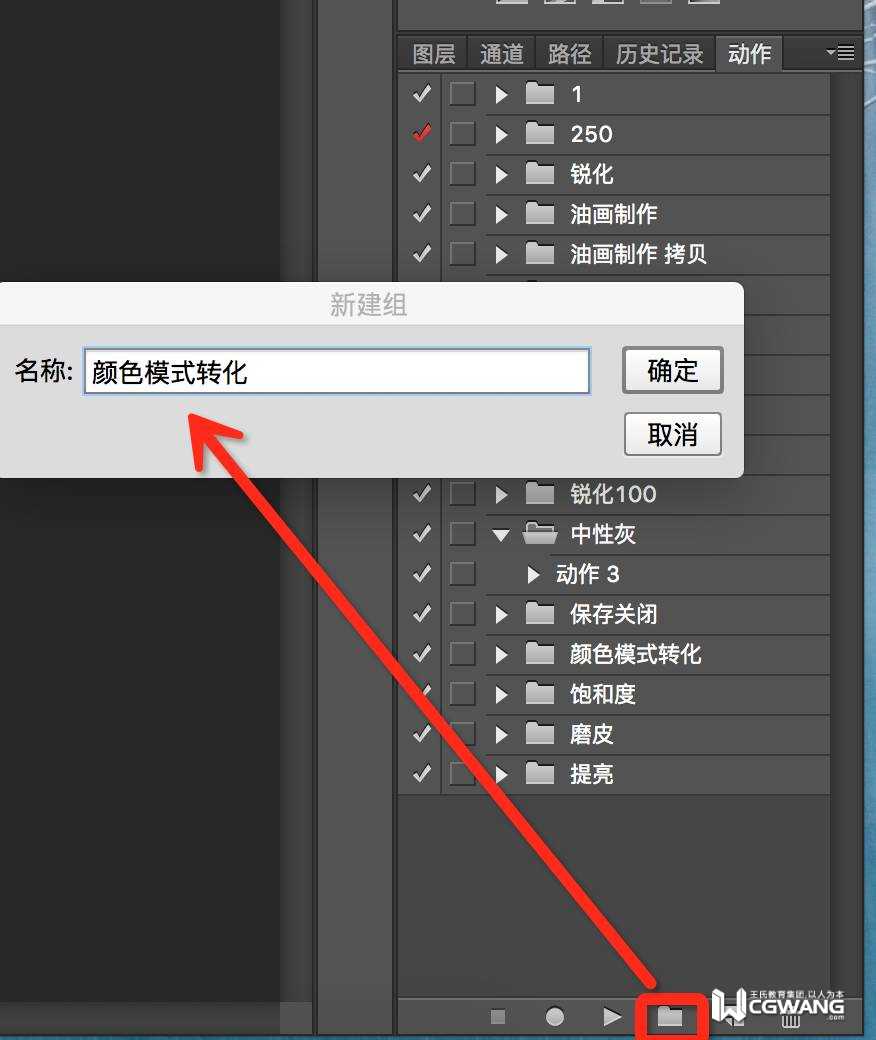Toggle dialog box for 保存关闭 set
Image resolution: width=876 pixels, height=1040 pixels.
462,614
